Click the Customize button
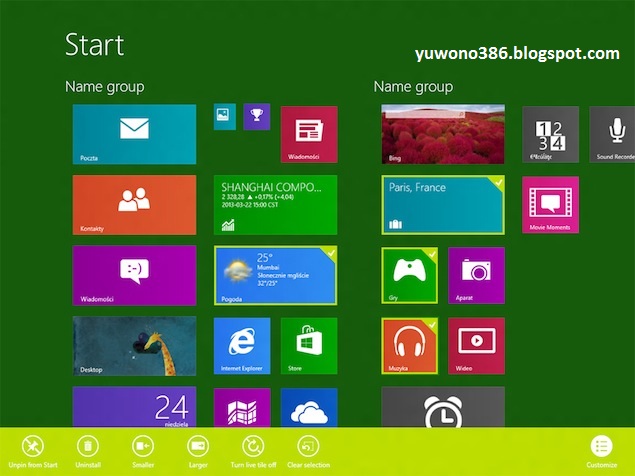The width and height of the screenshot is (635, 476). pos(601,452)
